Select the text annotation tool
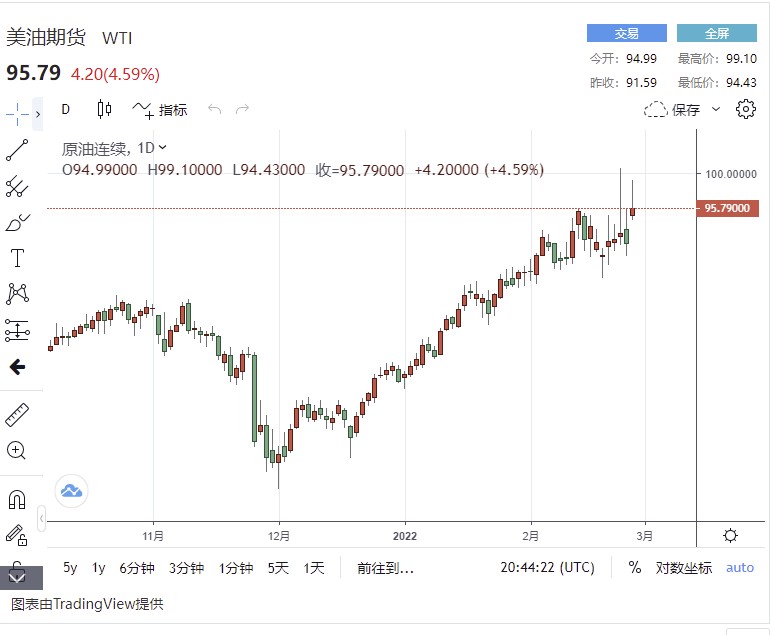Image resolution: width=770 pixels, height=635 pixels. [x=17, y=258]
